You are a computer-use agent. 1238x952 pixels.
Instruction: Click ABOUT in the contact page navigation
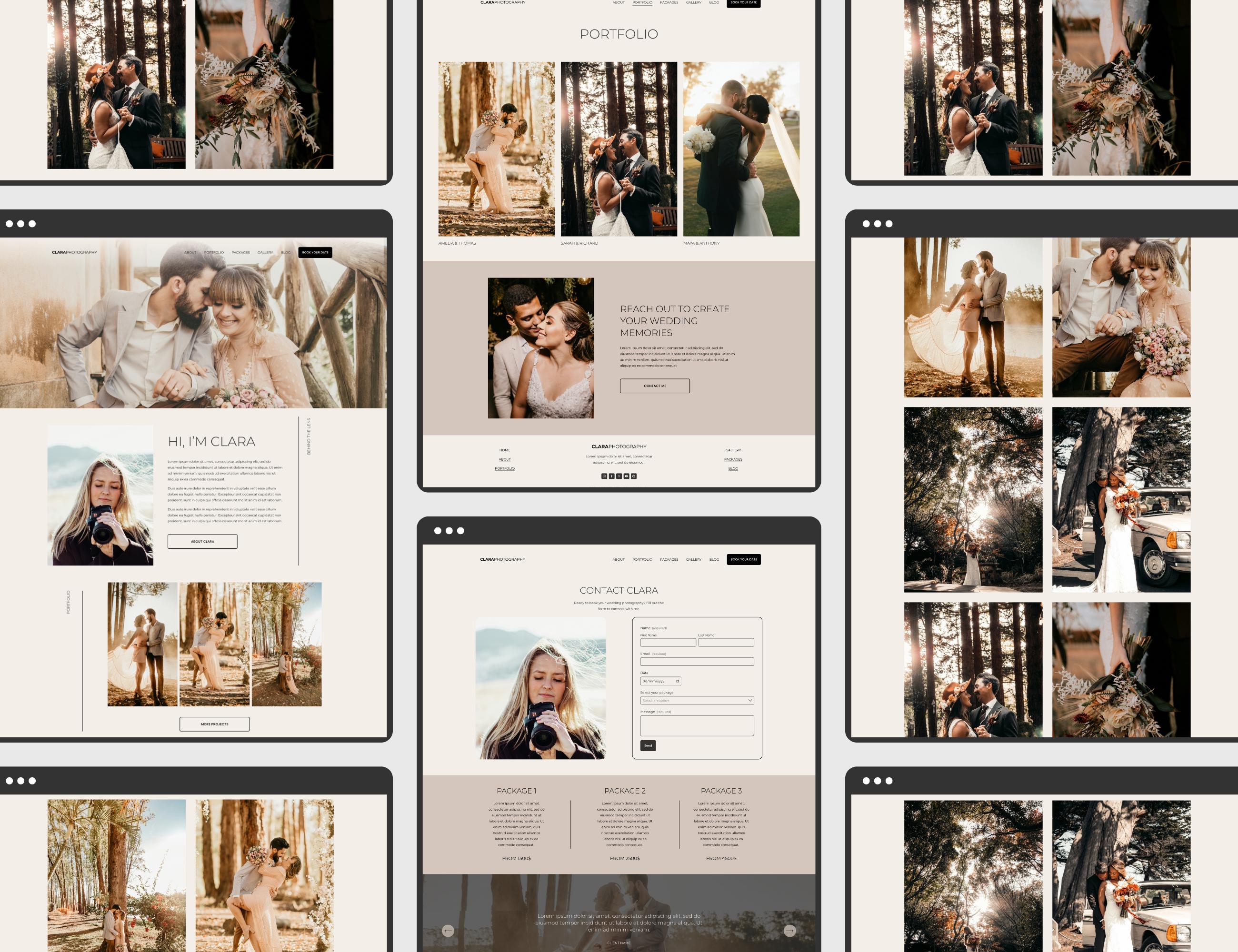pyautogui.click(x=619, y=559)
